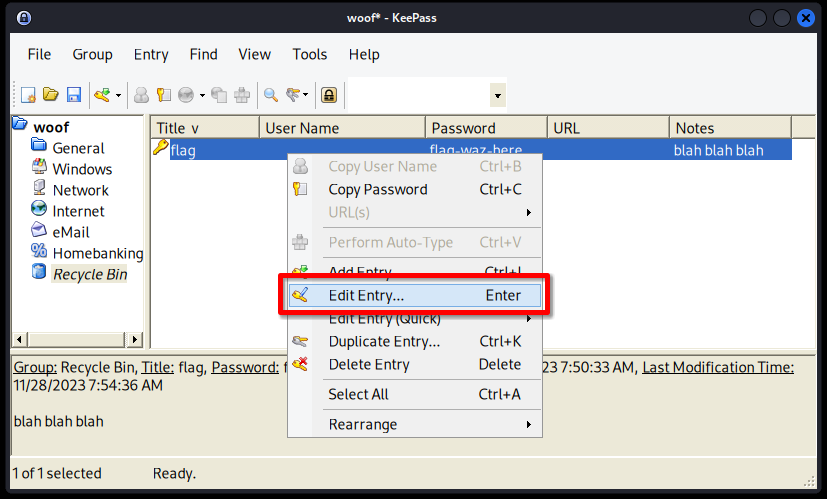Click the Homebanking percent icon
Image resolution: width=827 pixels, height=499 pixels.
tap(39, 251)
